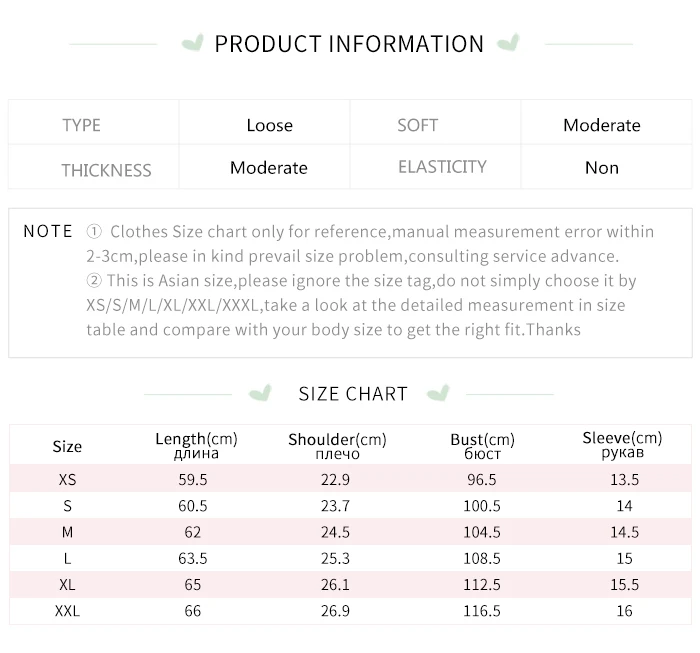Click the circled number two in NOTE

click(x=94, y=280)
